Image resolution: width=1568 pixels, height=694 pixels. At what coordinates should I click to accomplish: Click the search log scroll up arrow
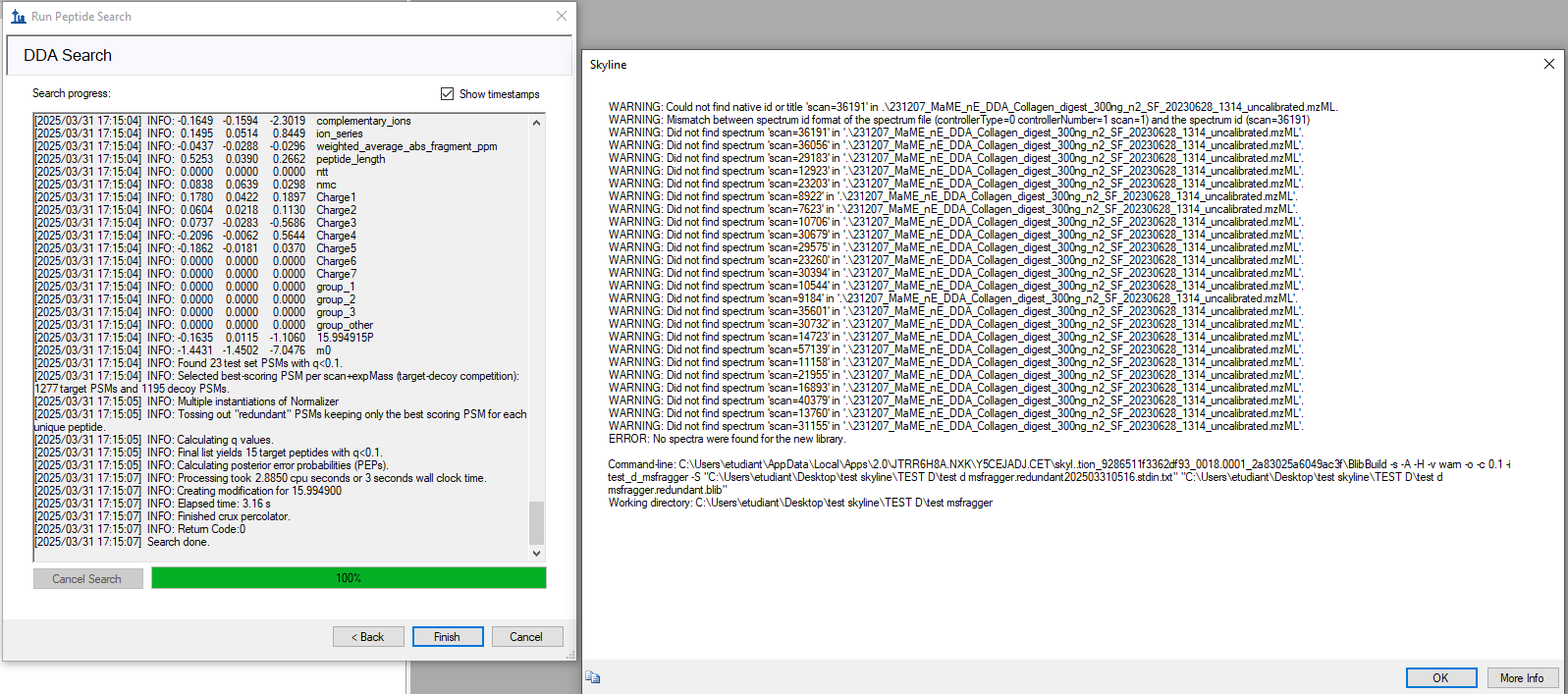(536, 123)
